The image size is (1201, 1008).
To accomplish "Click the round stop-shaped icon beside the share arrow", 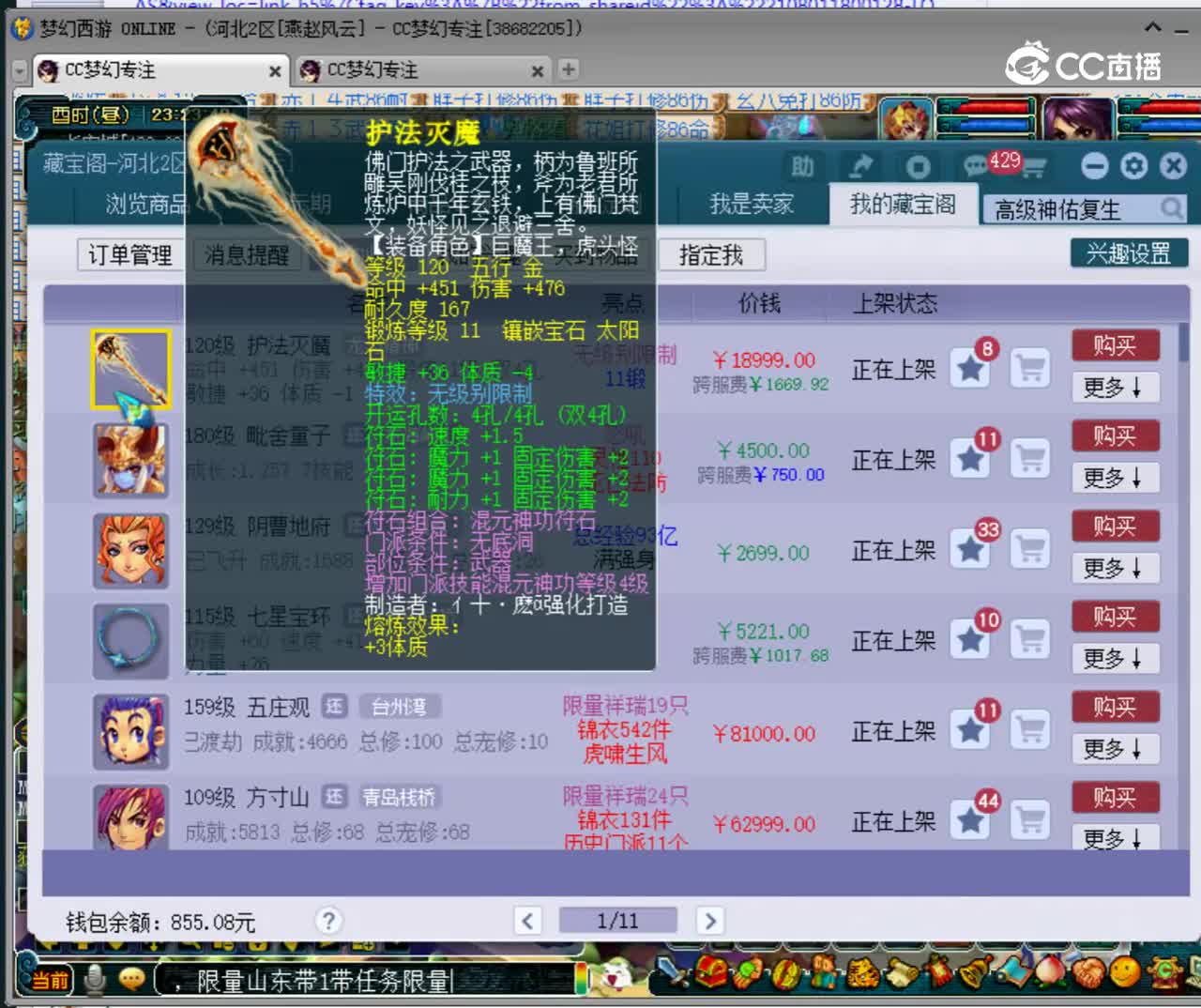I will pyautogui.click(x=918, y=167).
